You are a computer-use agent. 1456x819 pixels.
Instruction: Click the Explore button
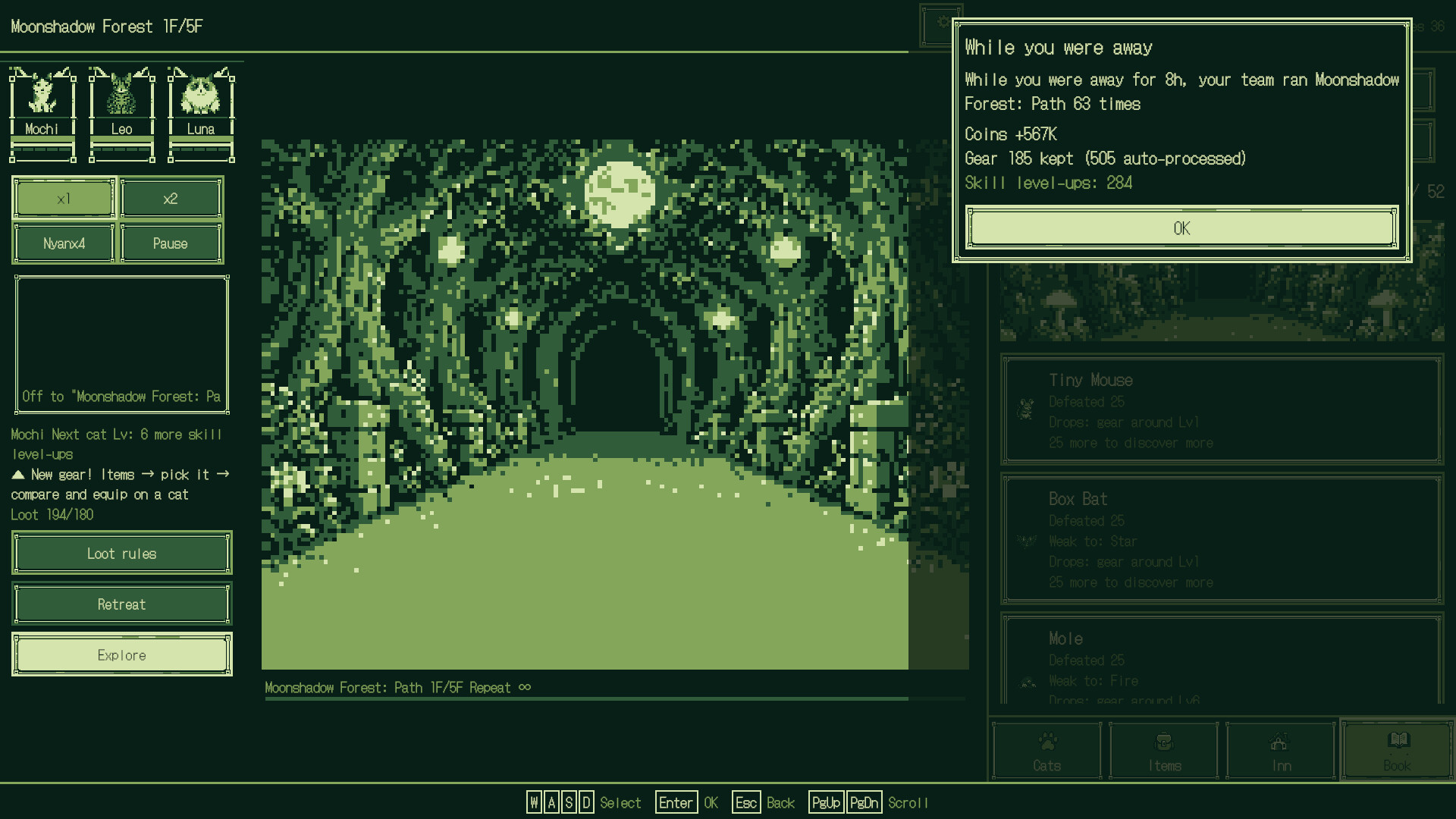[x=122, y=655]
